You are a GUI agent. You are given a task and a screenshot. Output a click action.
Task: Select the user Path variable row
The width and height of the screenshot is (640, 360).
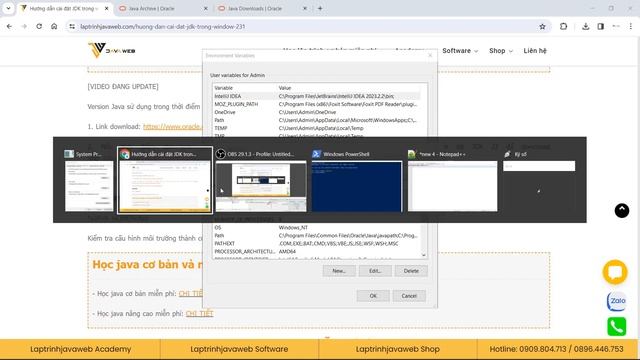tap(317, 120)
